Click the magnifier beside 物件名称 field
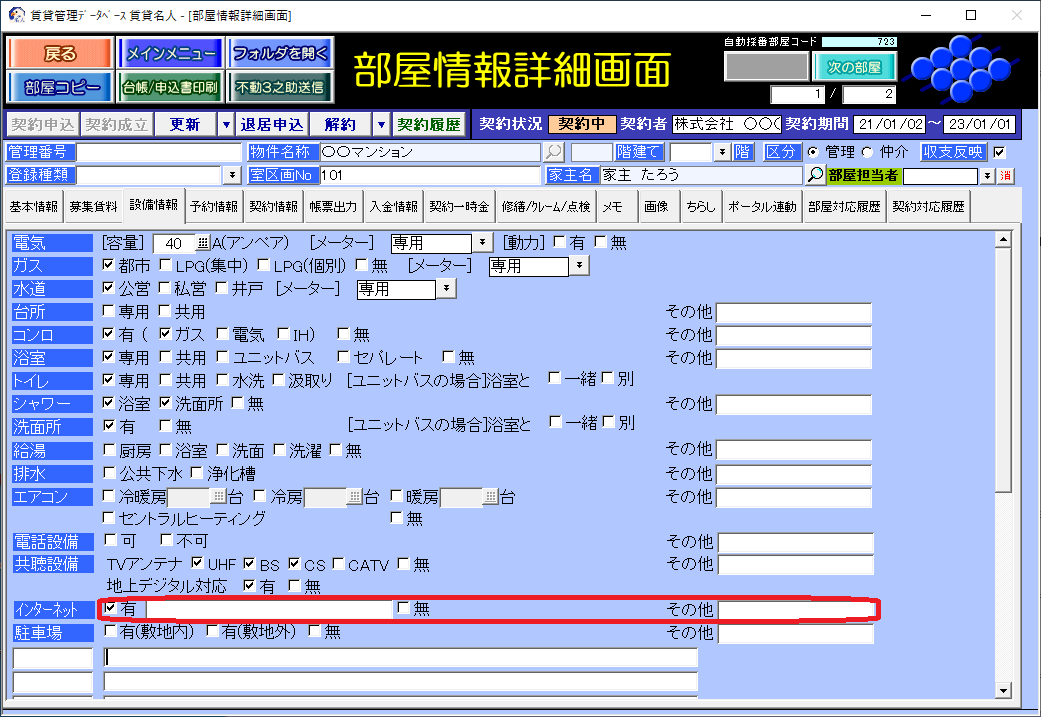The height and width of the screenshot is (717, 1041). (553, 153)
